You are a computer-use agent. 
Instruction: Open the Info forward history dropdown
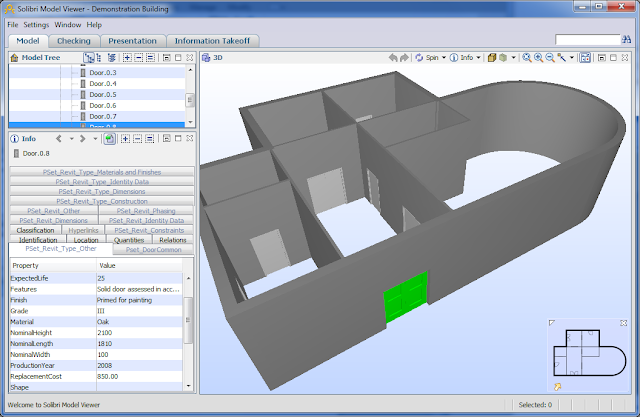(x=95, y=139)
